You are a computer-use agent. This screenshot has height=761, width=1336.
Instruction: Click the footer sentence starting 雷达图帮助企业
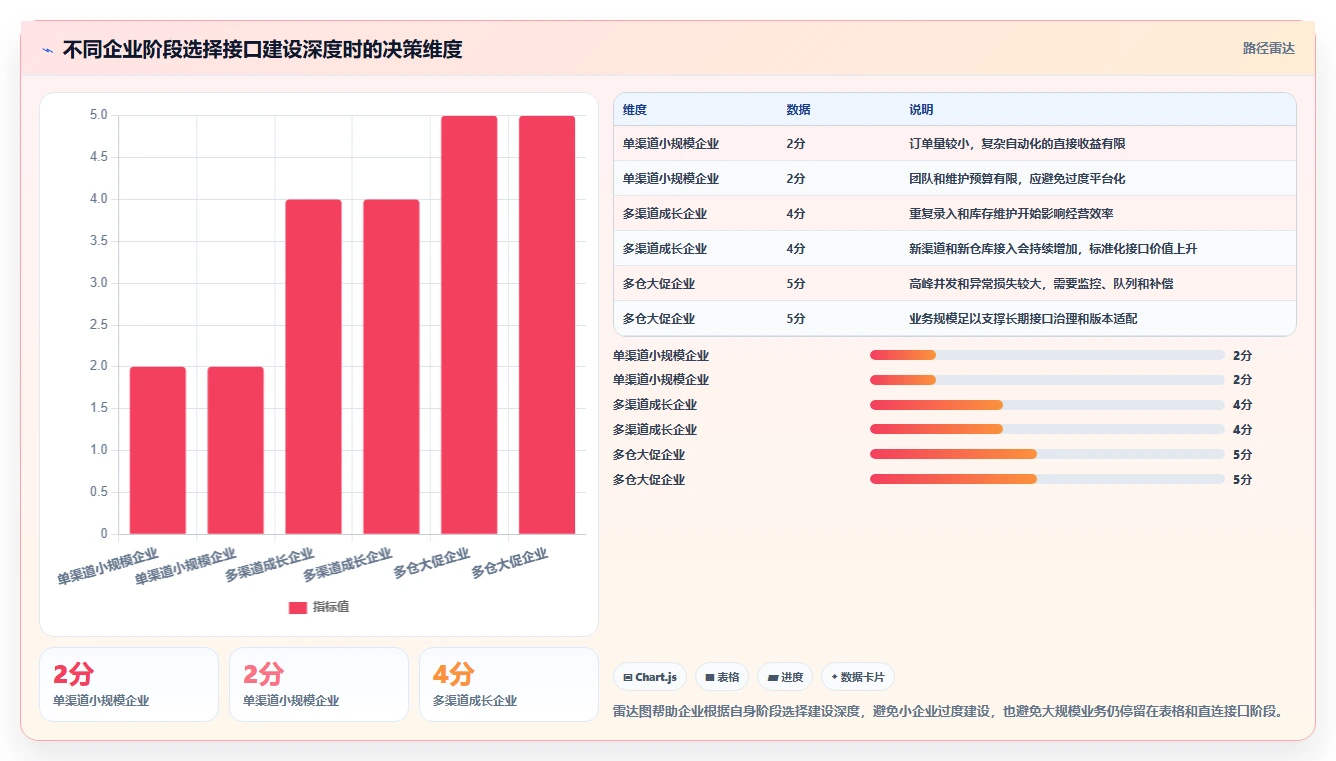click(947, 711)
